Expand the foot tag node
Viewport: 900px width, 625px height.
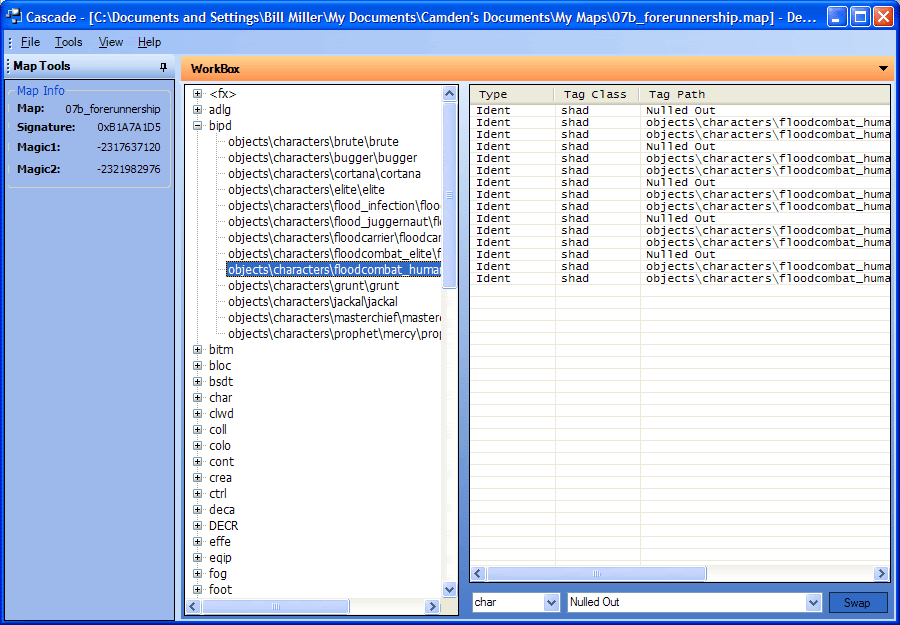tap(197, 589)
